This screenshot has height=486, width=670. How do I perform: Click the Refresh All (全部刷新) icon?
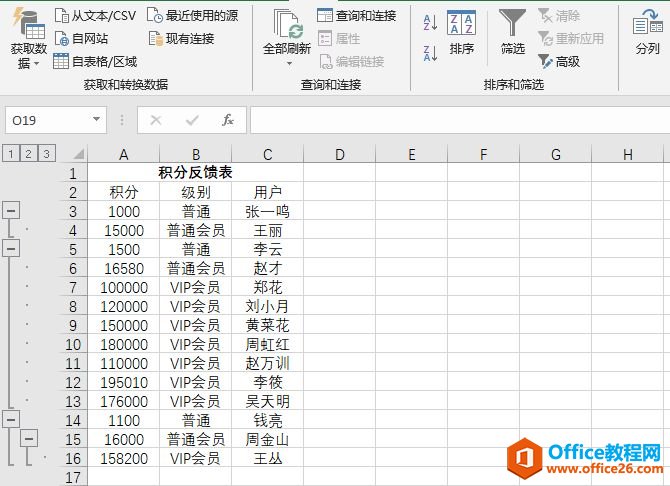(x=288, y=25)
